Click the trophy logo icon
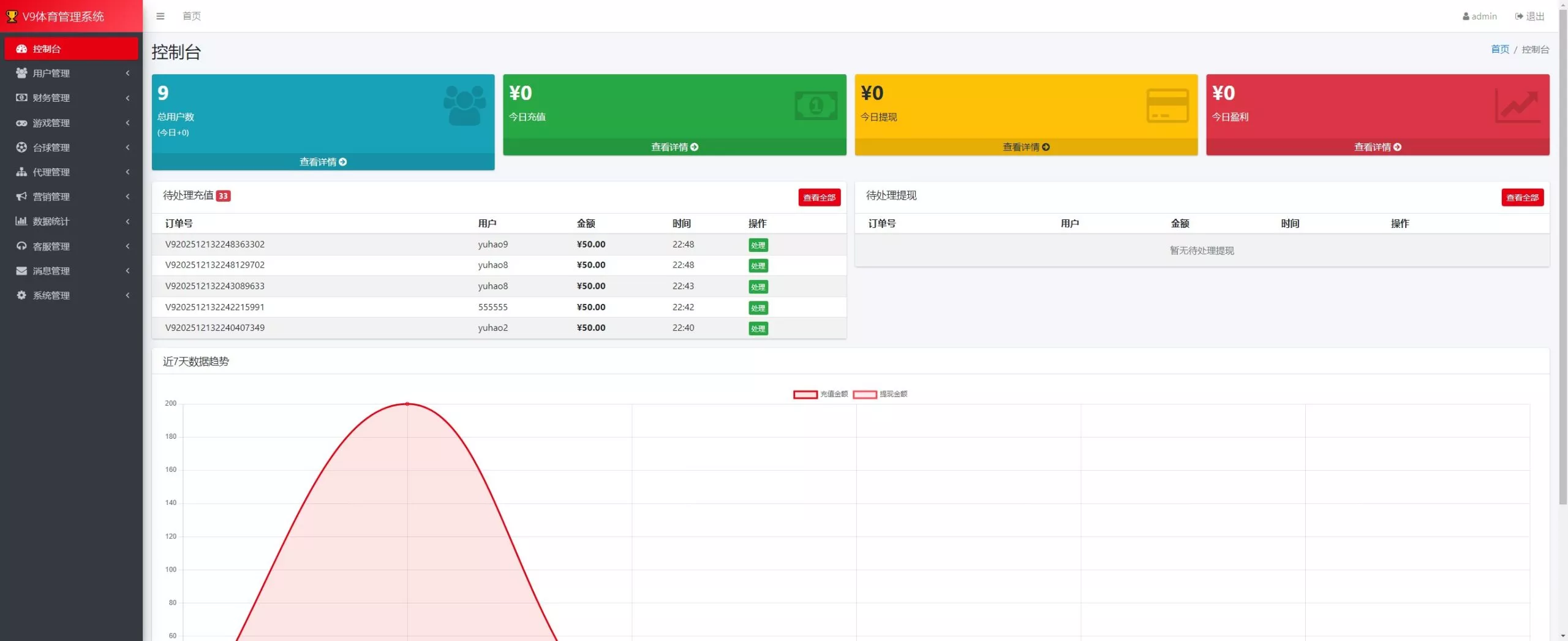The width and height of the screenshot is (1568, 641). (x=12, y=17)
